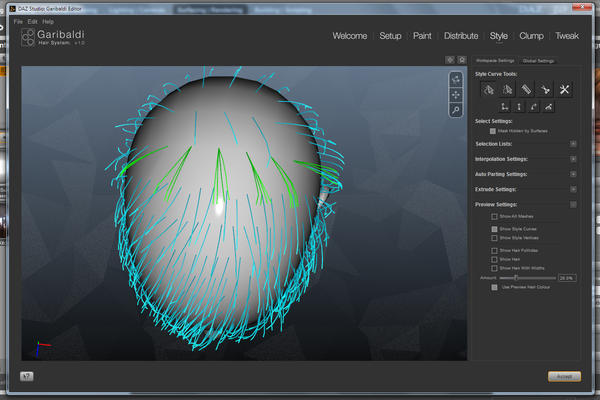Image resolution: width=600 pixels, height=400 pixels.
Task: Activate the viewport pan control
Action: click(456, 95)
